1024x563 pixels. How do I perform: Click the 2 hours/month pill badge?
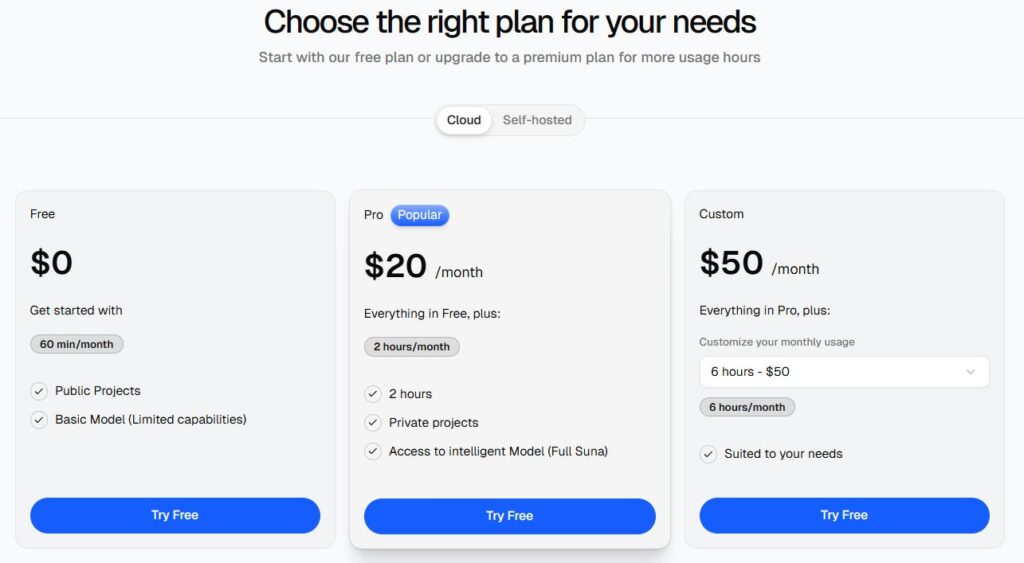pyautogui.click(x=411, y=347)
